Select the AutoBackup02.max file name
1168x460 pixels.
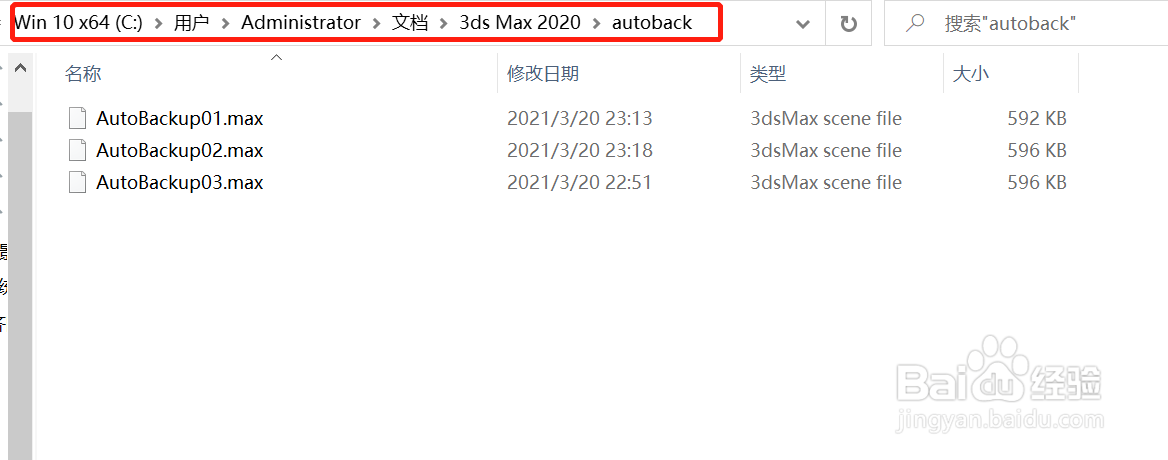pos(180,150)
